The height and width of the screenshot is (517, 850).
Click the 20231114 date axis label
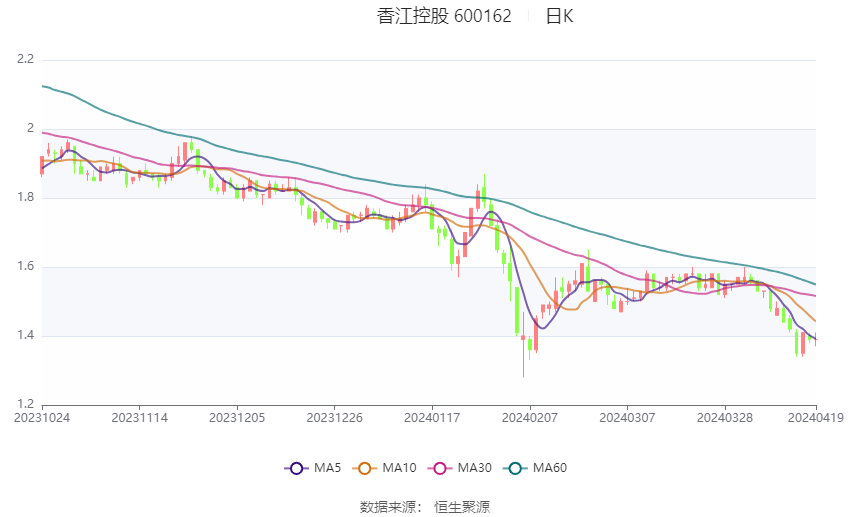point(139,417)
